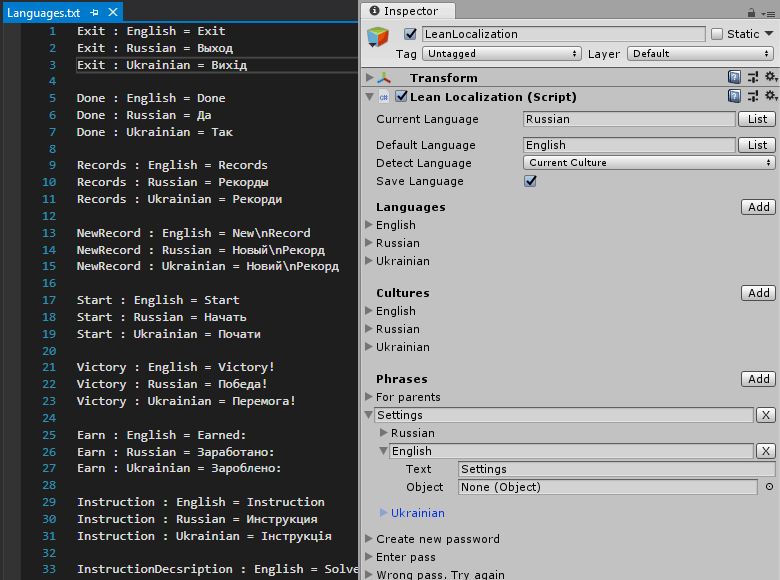Viewport: 780px width, 580px height.
Task: Open the Detect Language dropdown
Action: 649,163
